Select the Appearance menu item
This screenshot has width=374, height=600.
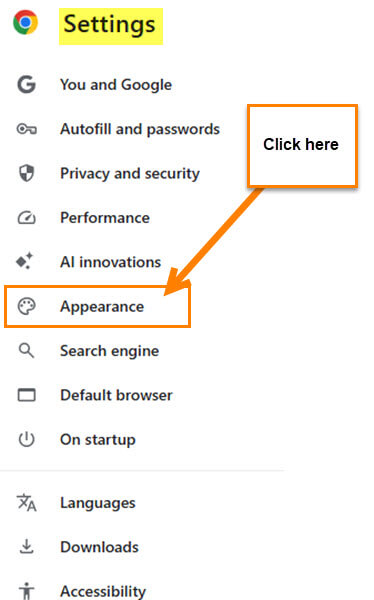pyautogui.click(x=97, y=307)
